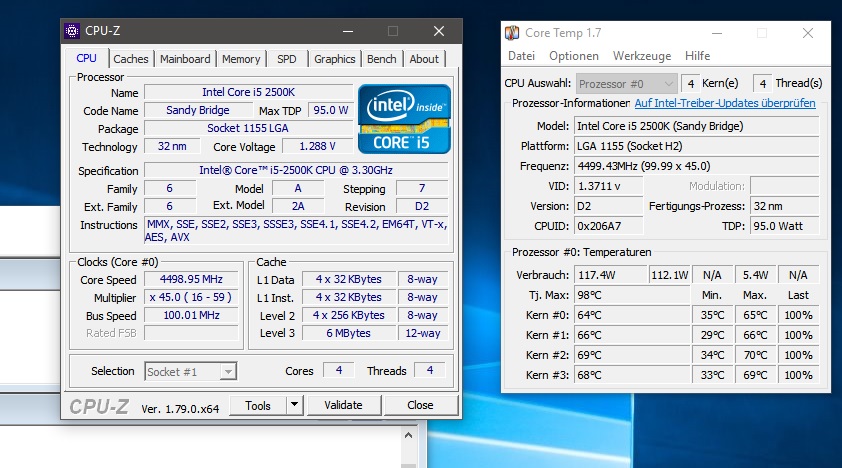Click the TDP value 95.0 Watt

coord(785,226)
